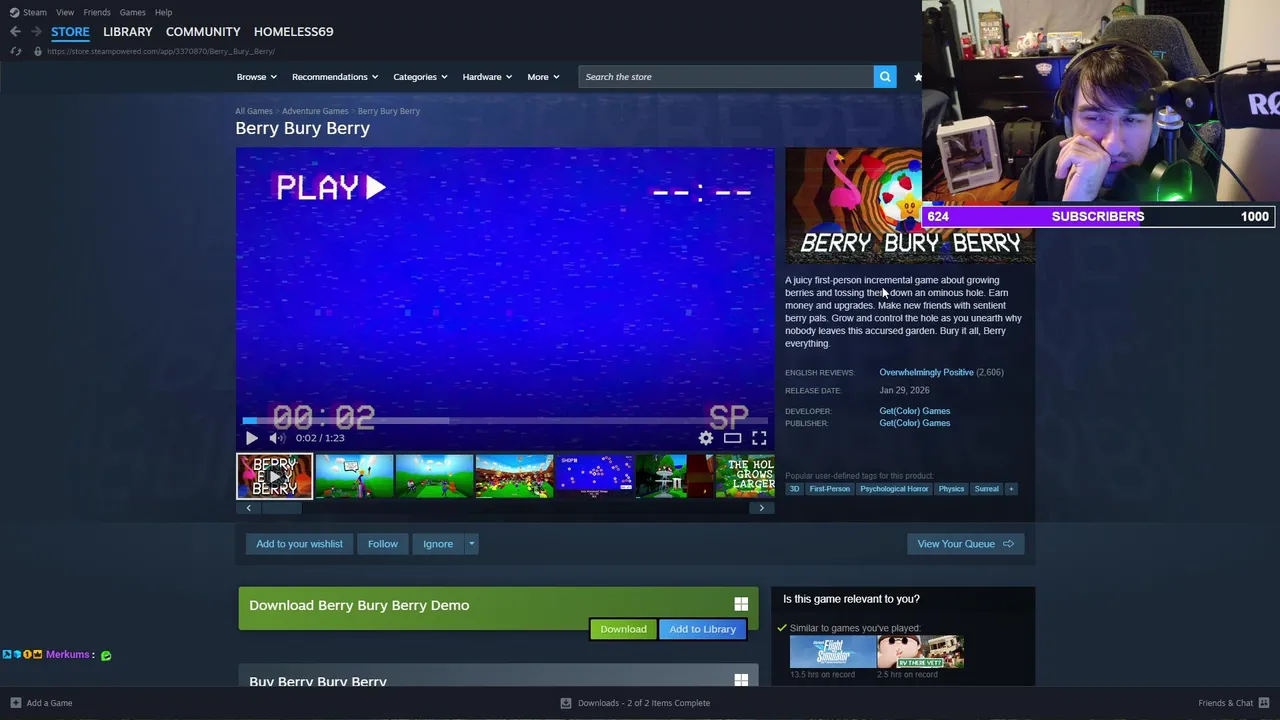The width and height of the screenshot is (1280, 720).
Task: Select the "THE HOLE GROWS LARGER" thumbnail
Action: (744, 476)
